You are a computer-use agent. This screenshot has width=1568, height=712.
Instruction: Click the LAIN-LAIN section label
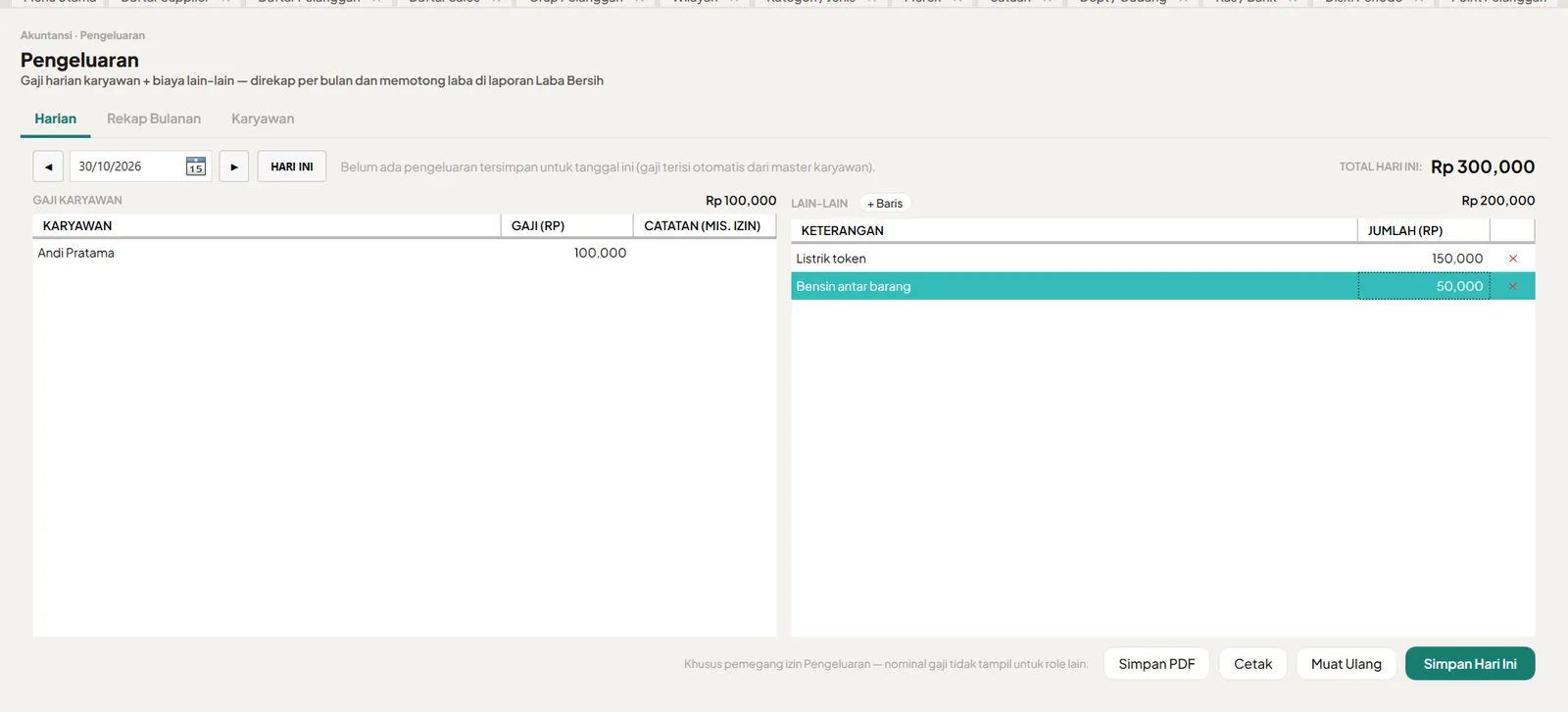[819, 204]
